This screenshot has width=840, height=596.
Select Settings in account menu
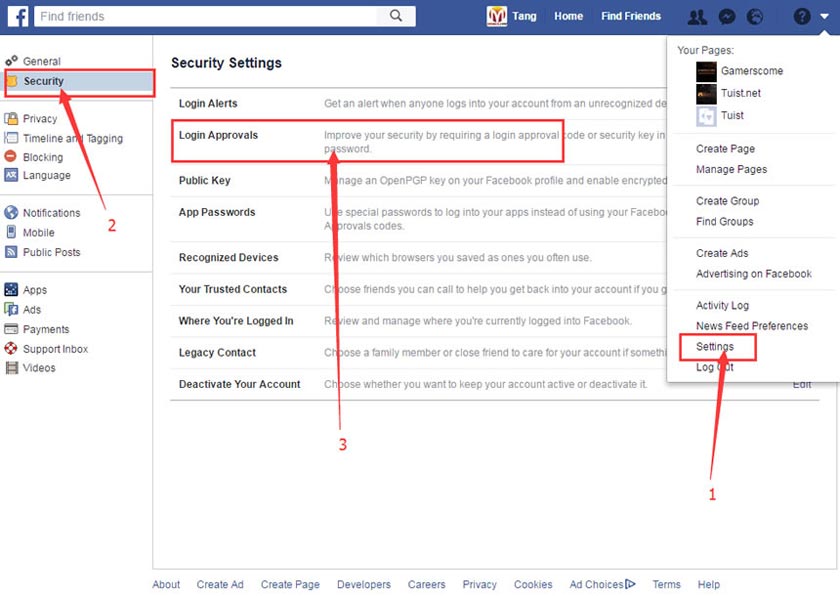(x=715, y=346)
